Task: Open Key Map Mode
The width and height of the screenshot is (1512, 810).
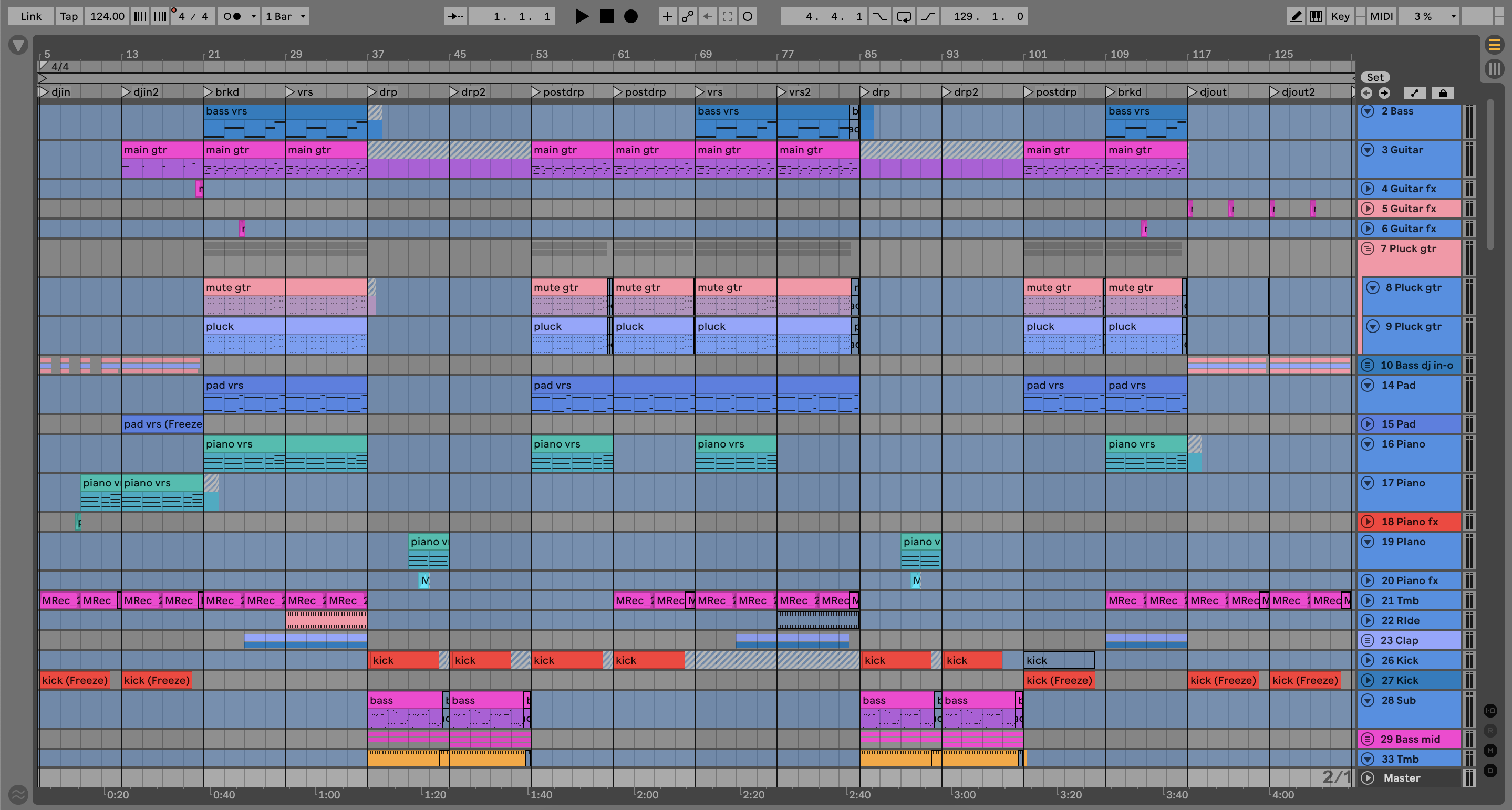Action: [1340, 16]
